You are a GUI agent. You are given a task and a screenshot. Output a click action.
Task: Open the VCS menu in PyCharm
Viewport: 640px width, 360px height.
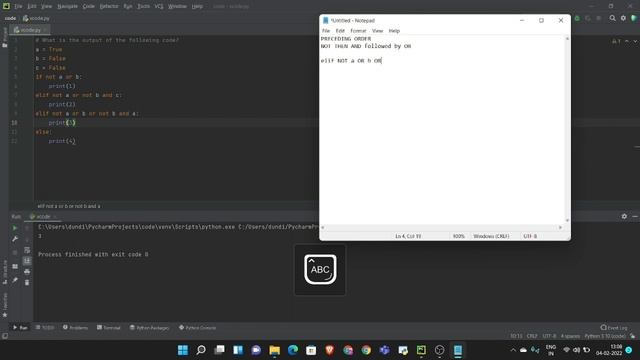tap(159, 6)
